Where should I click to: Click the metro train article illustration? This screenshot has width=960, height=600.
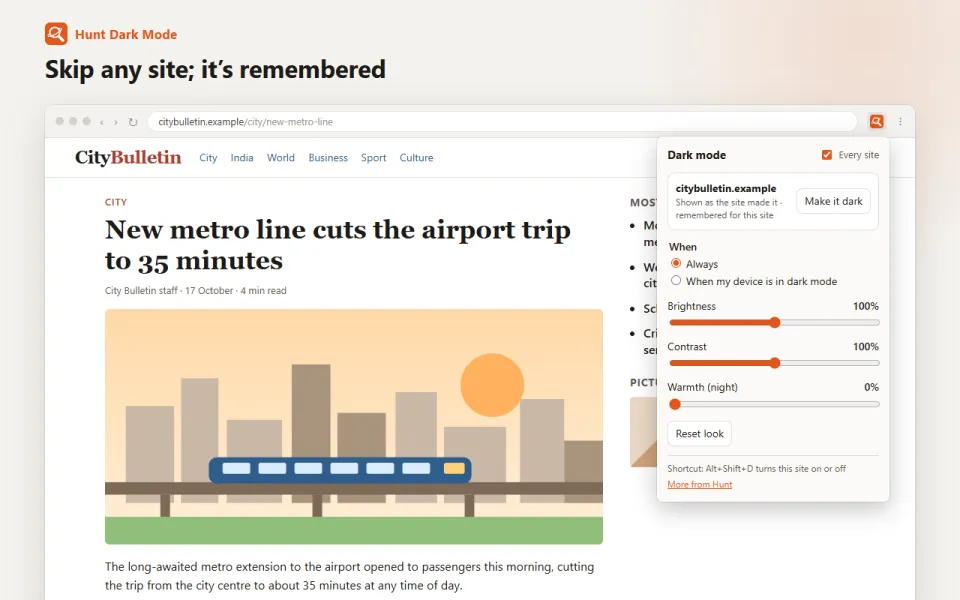(x=354, y=427)
